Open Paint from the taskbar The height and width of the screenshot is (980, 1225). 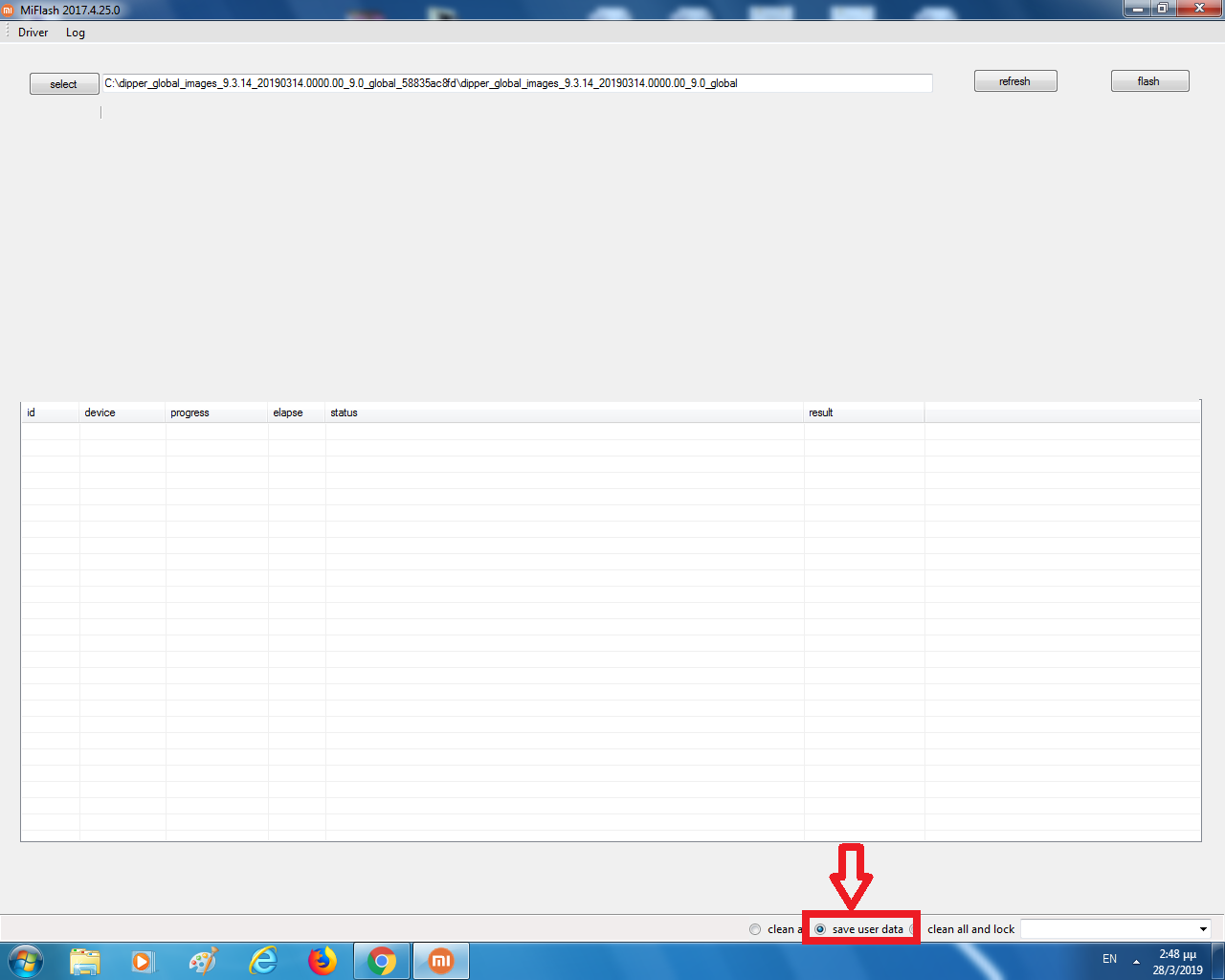[x=203, y=961]
